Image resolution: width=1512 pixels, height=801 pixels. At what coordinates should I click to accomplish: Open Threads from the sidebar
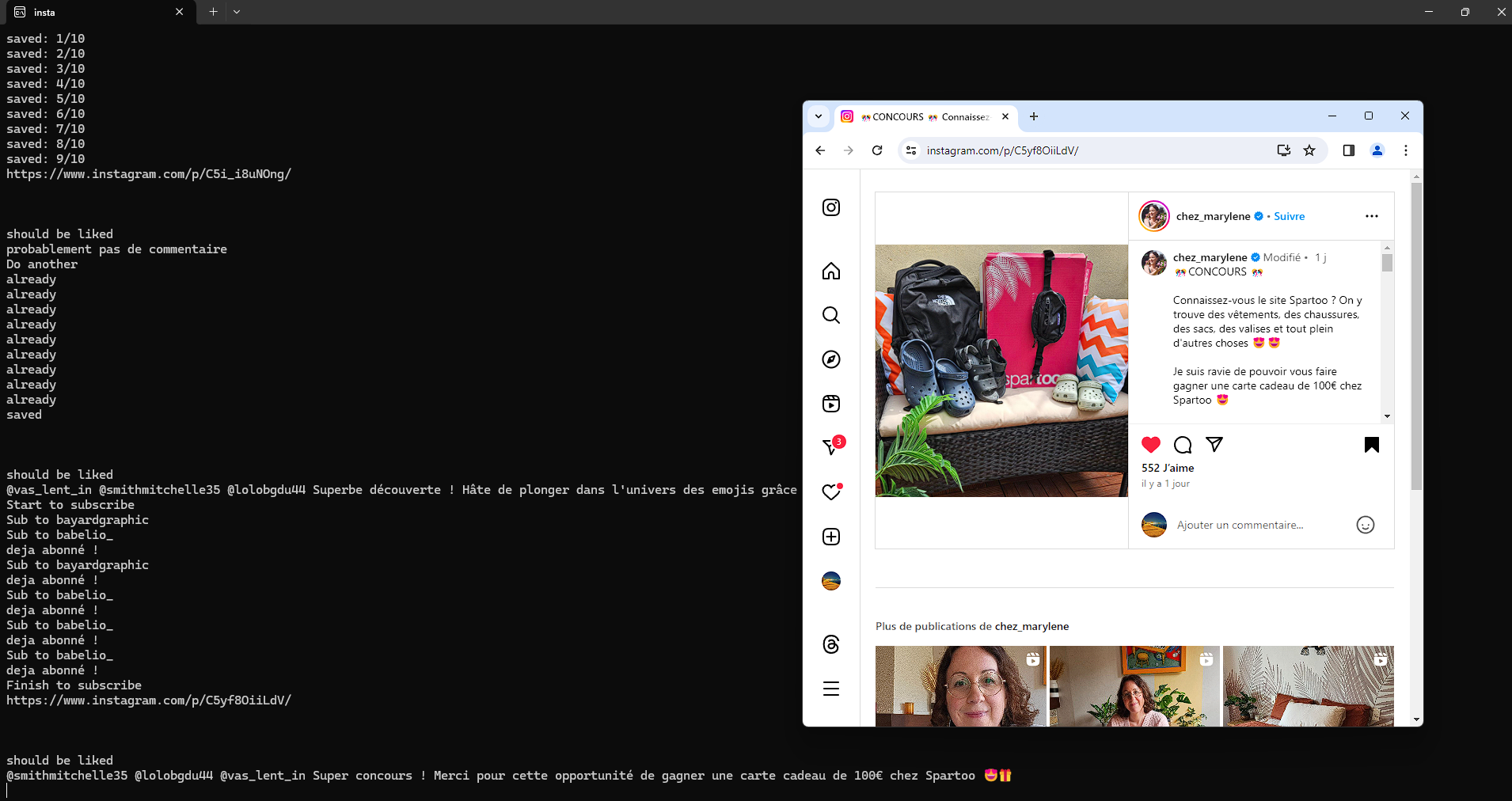click(x=830, y=644)
